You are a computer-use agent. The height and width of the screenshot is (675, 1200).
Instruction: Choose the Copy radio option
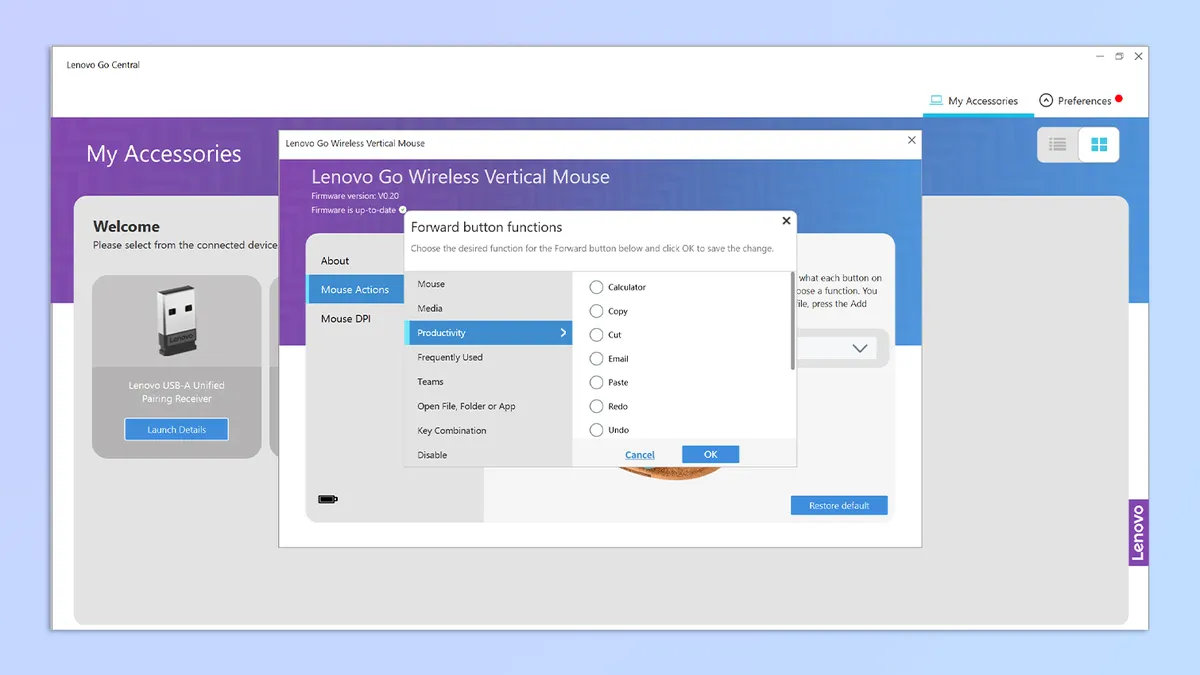(597, 311)
